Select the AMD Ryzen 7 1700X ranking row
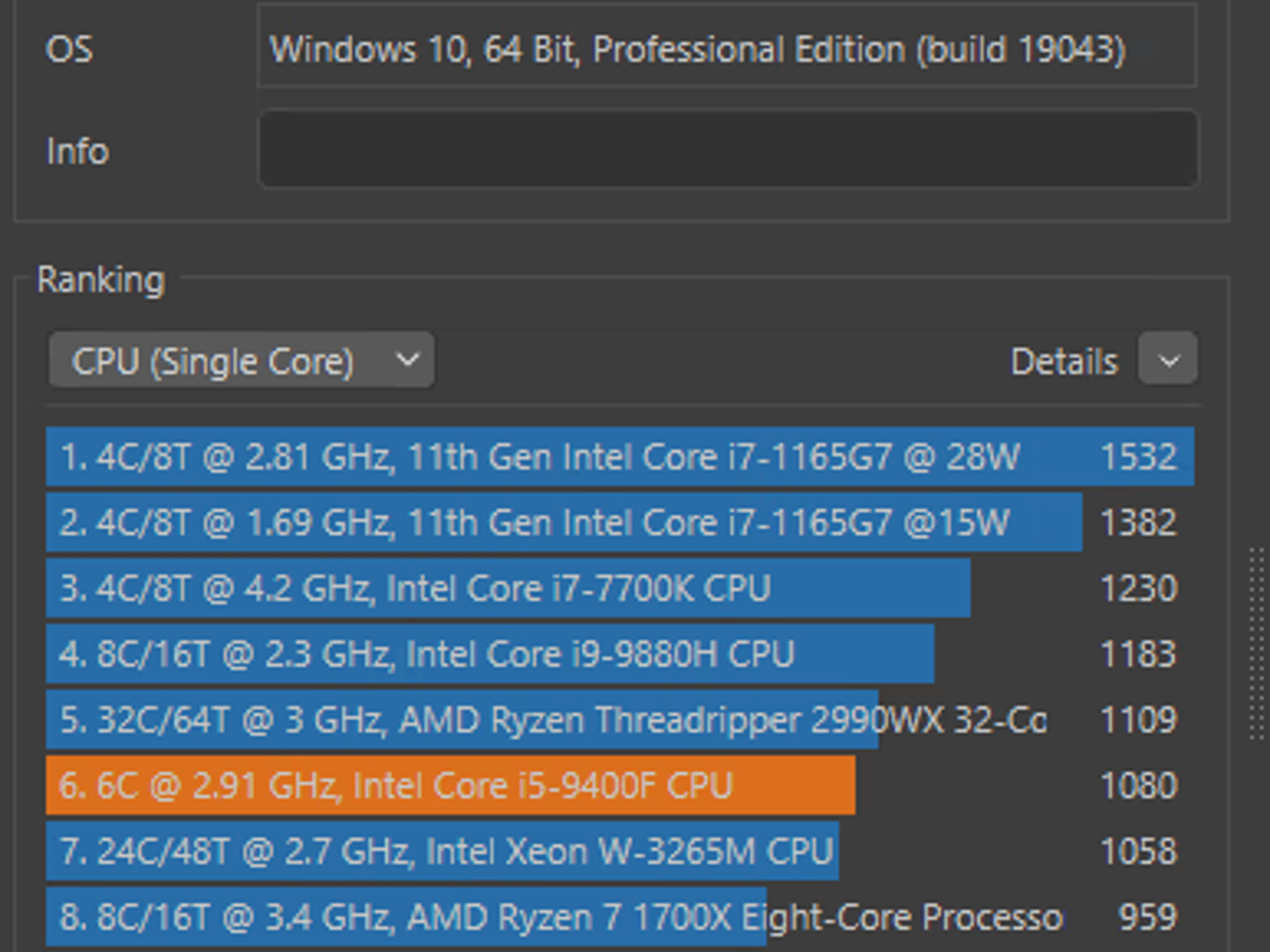 [620, 917]
